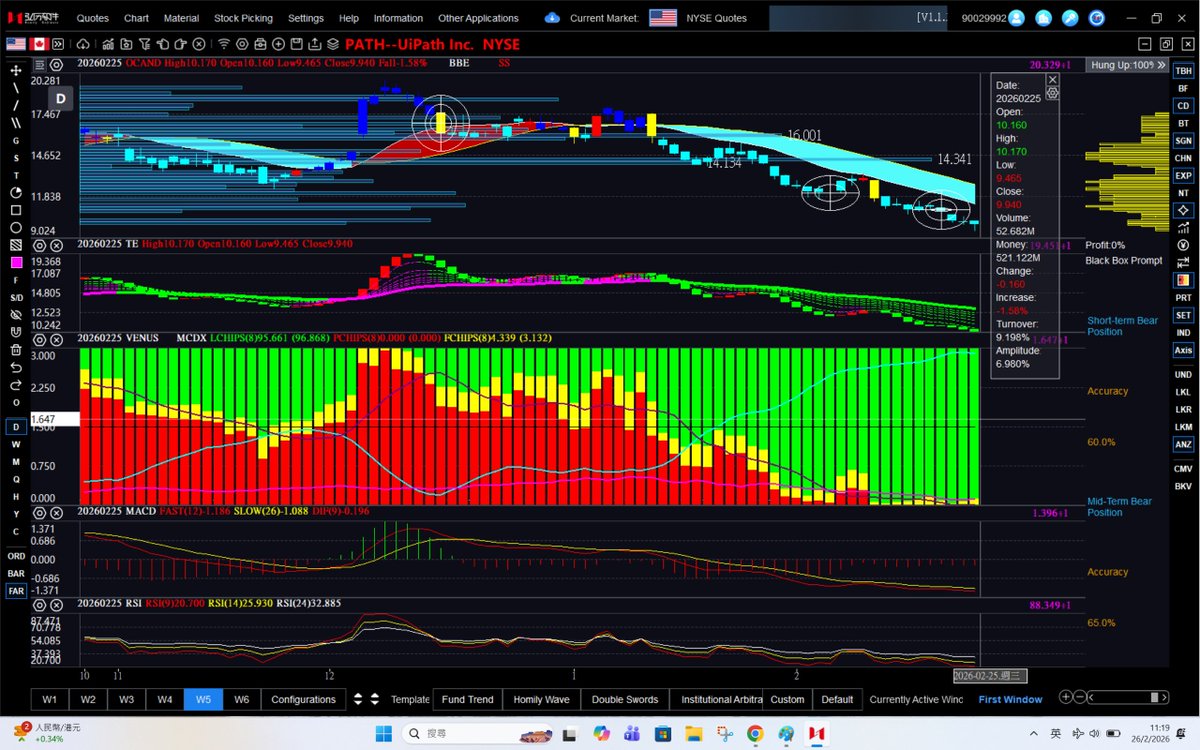This screenshot has height=750, width=1200.
Task: Open settings gear for VENUS indicator panel
Action: (x=39, y=340)
